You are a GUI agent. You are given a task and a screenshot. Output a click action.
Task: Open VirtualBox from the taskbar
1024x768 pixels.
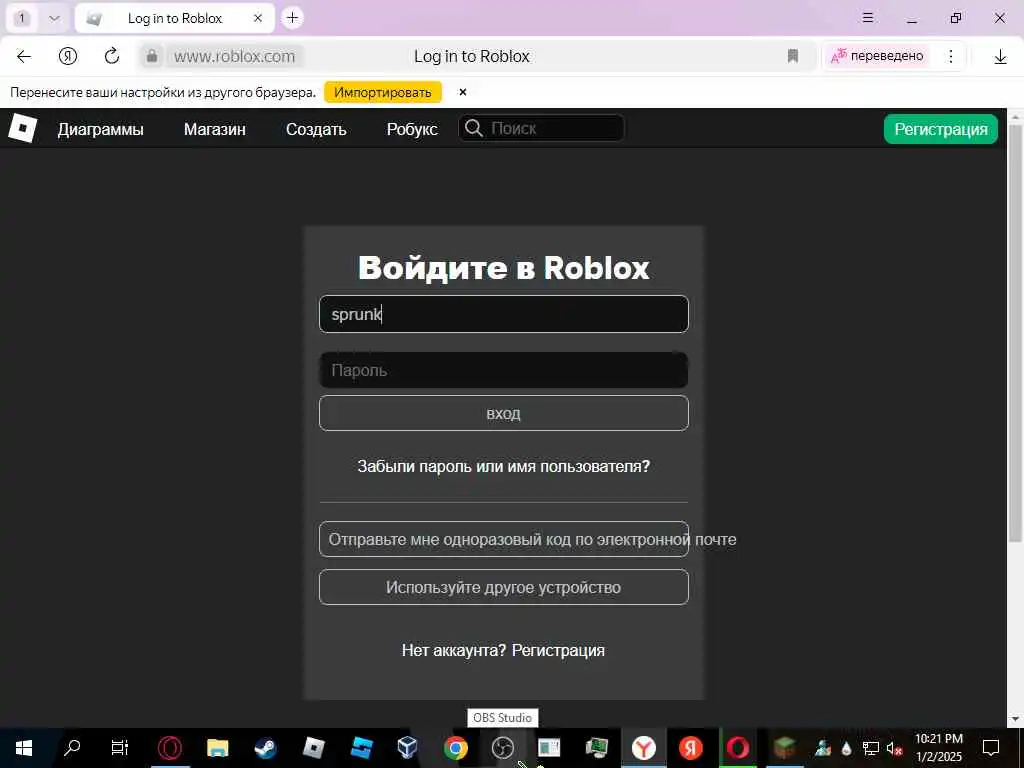tap(408, 748)
